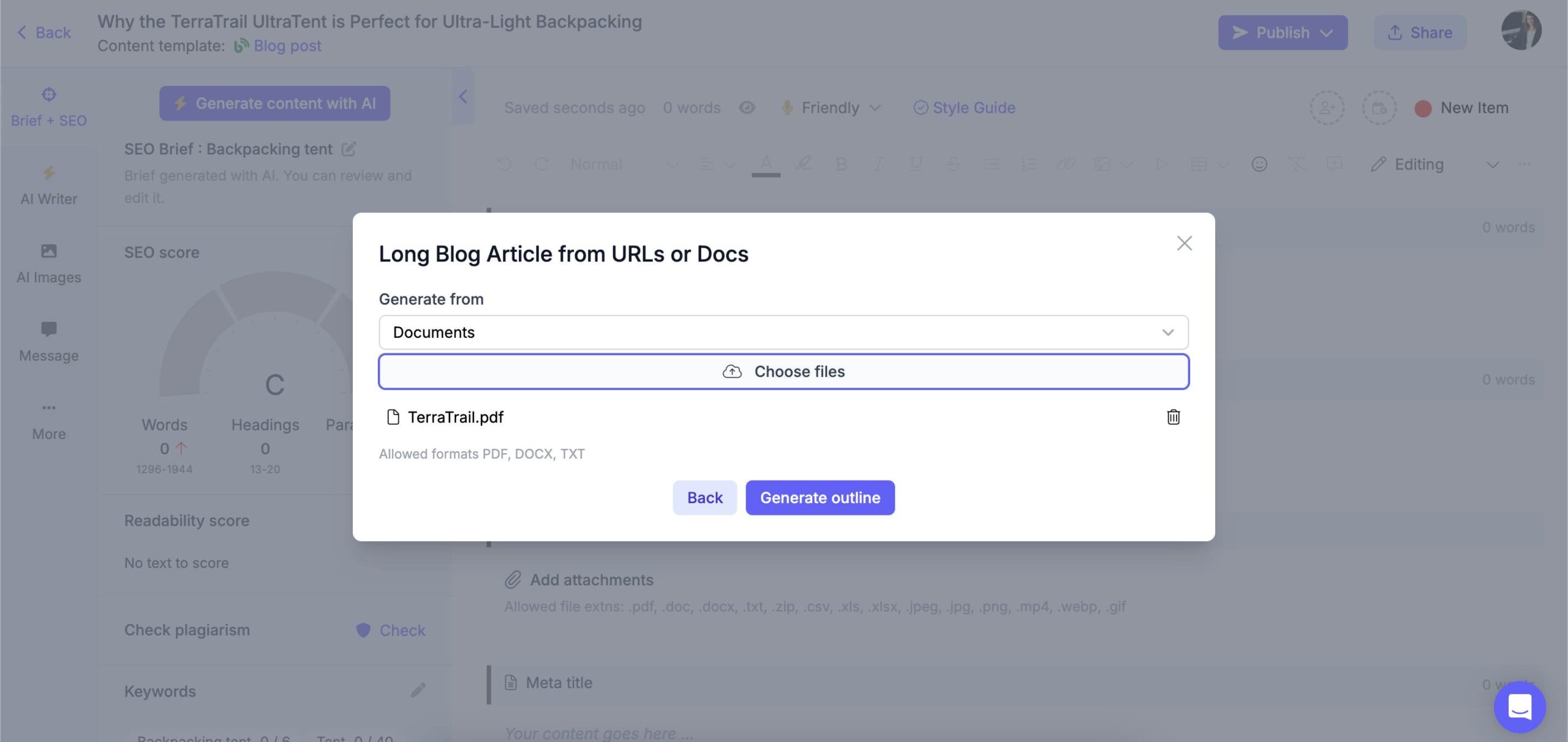Go Back using the top-left arrow link
The height and width of the screenshot is (742, 1568).
coord(43,32)
